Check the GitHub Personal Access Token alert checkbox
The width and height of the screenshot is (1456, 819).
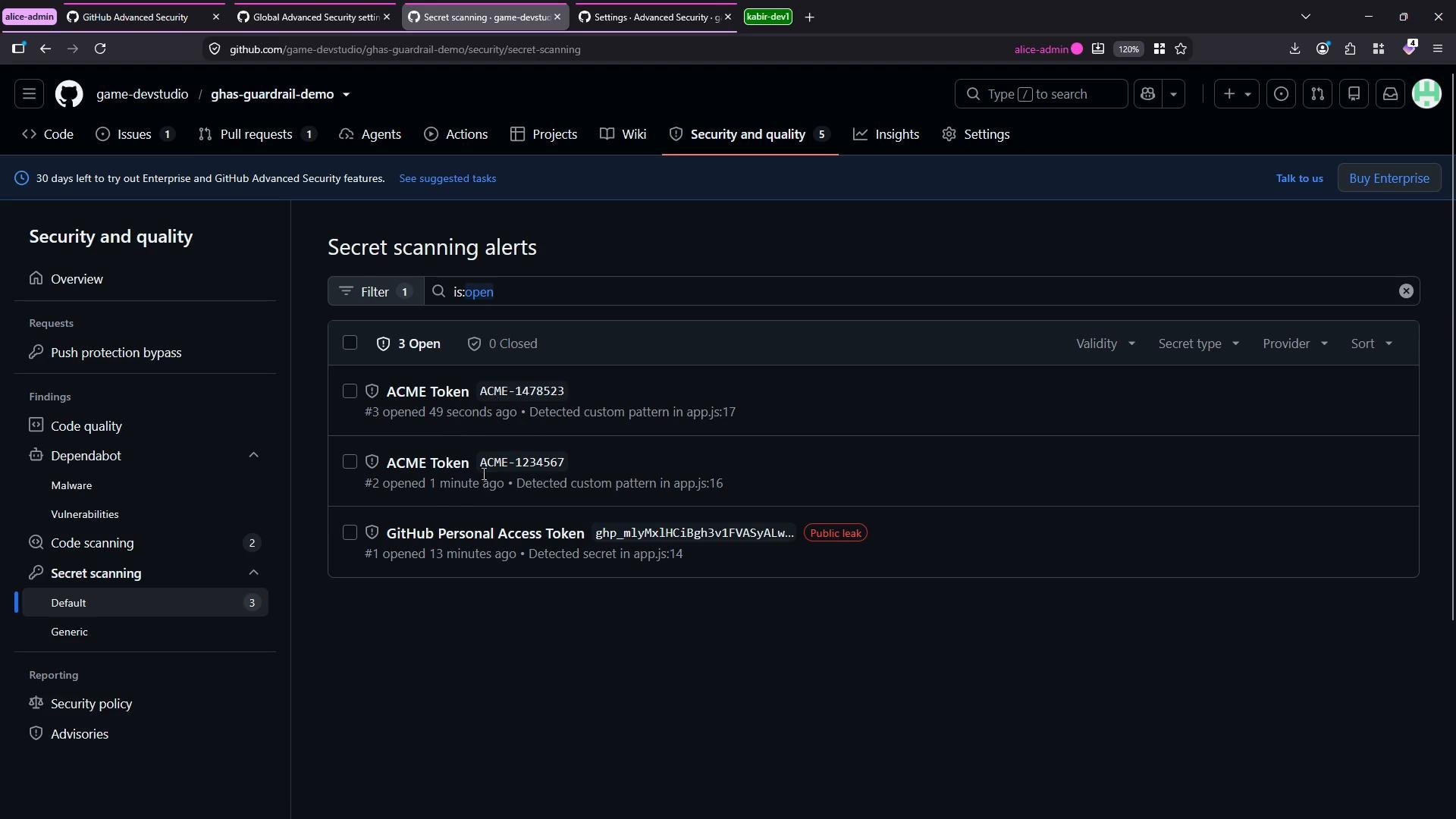point(350,532)
